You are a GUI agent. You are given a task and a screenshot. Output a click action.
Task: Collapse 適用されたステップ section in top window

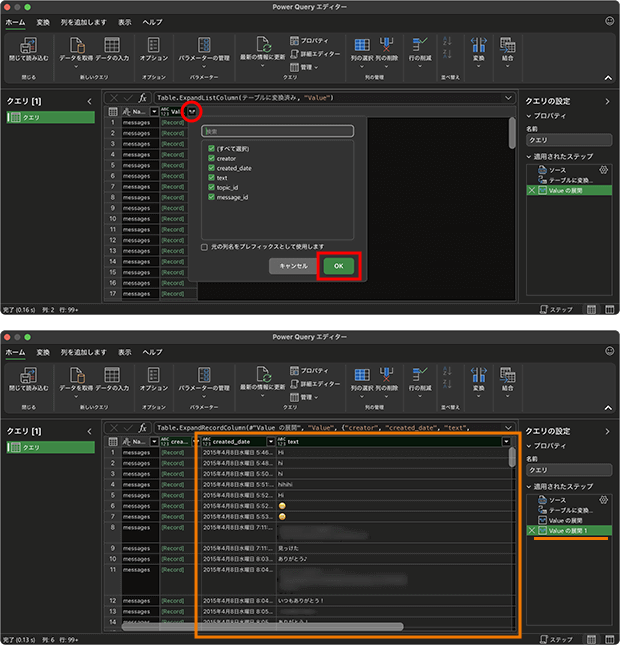[x=529, y=157]
